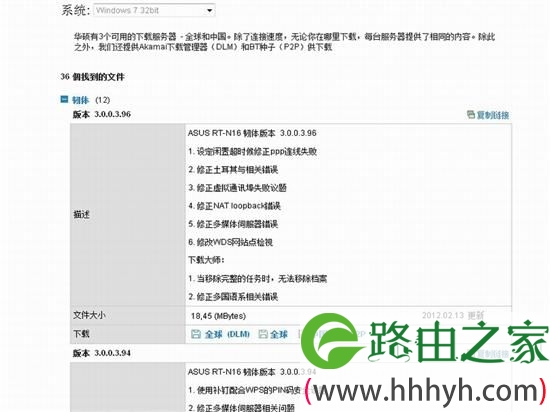Screen dimensions: 550x412
Task: Click the arrow of the 系统 combo box
Action: click(x=209, y=11)
